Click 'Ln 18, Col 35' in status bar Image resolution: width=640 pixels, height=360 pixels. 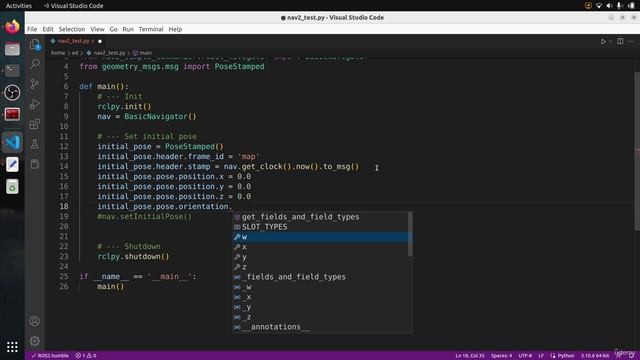pos(470,356)
